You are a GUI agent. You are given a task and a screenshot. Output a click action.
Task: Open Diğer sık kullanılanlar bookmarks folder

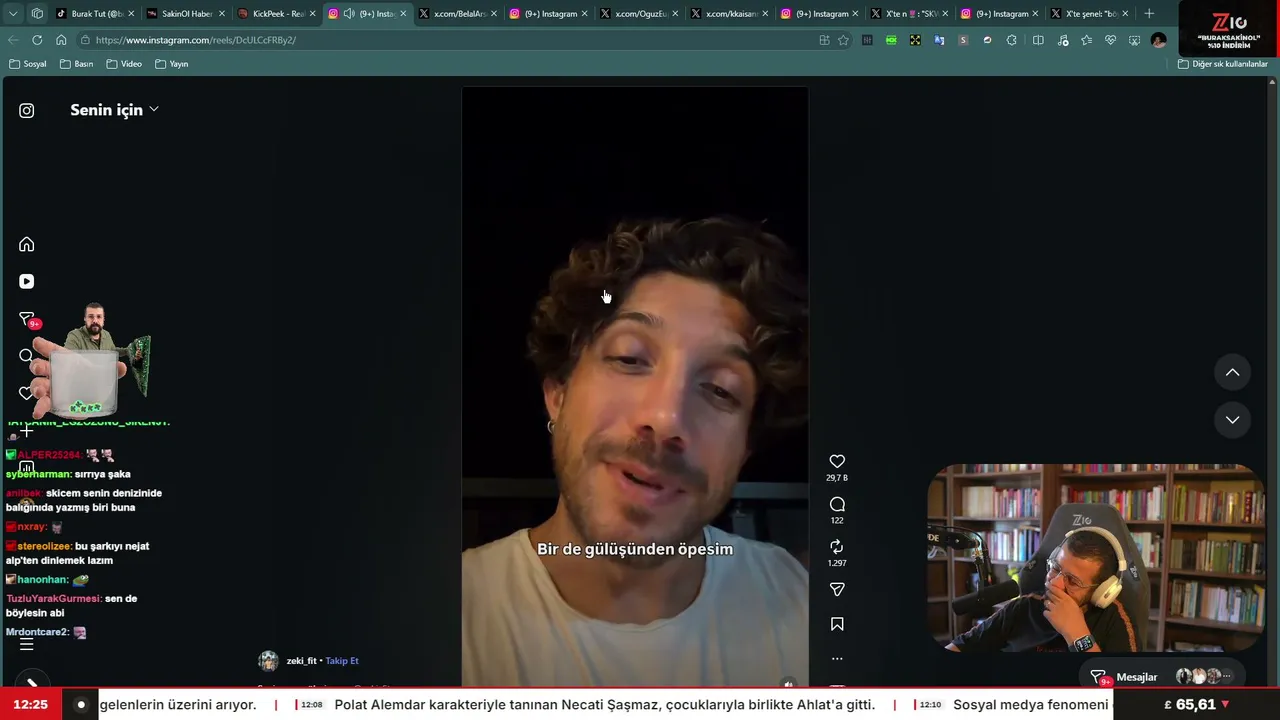tap(1222, 64)
